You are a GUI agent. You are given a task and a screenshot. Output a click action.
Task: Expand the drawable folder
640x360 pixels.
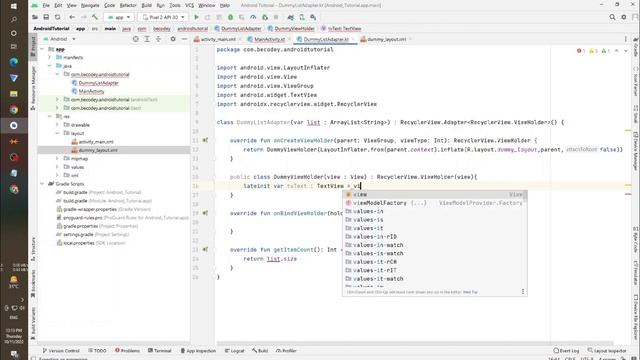(x=57, y=125)
